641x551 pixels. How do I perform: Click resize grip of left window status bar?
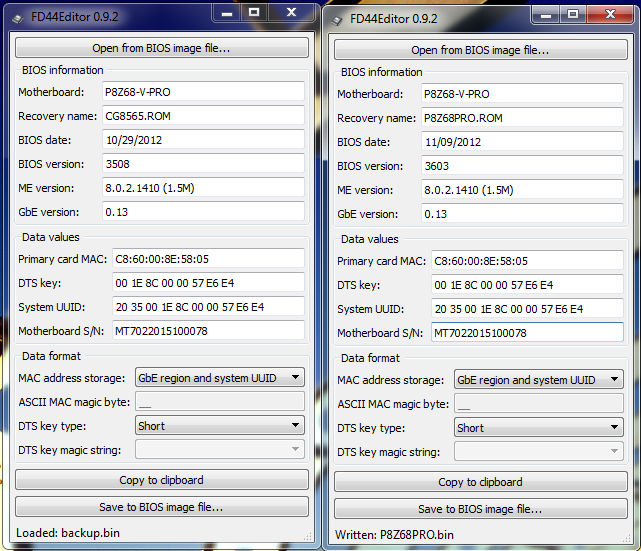point(307,537)
